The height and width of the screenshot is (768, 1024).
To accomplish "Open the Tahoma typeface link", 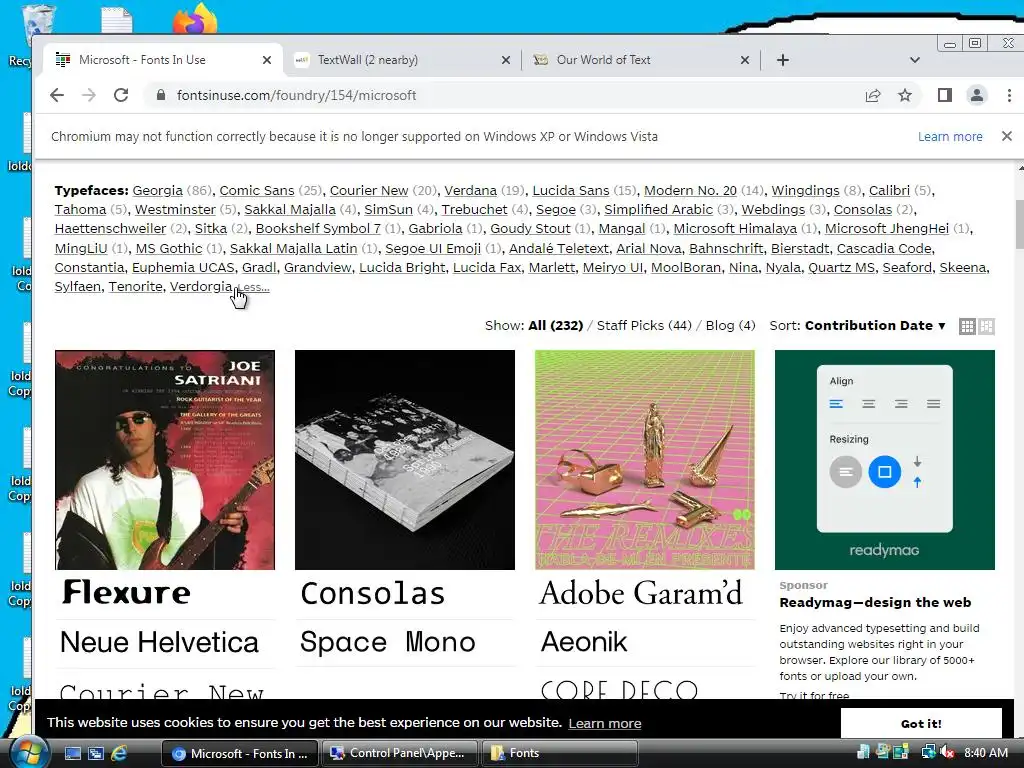I will coord(80,210).
